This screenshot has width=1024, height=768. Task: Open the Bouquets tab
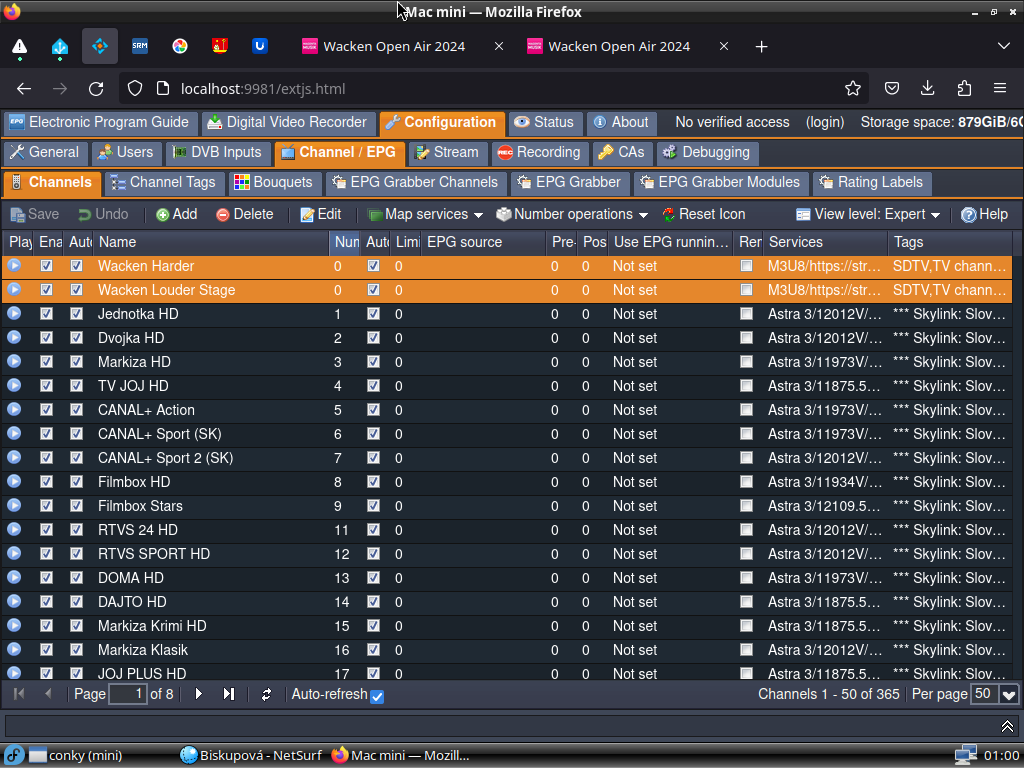[x=274, y=182]
